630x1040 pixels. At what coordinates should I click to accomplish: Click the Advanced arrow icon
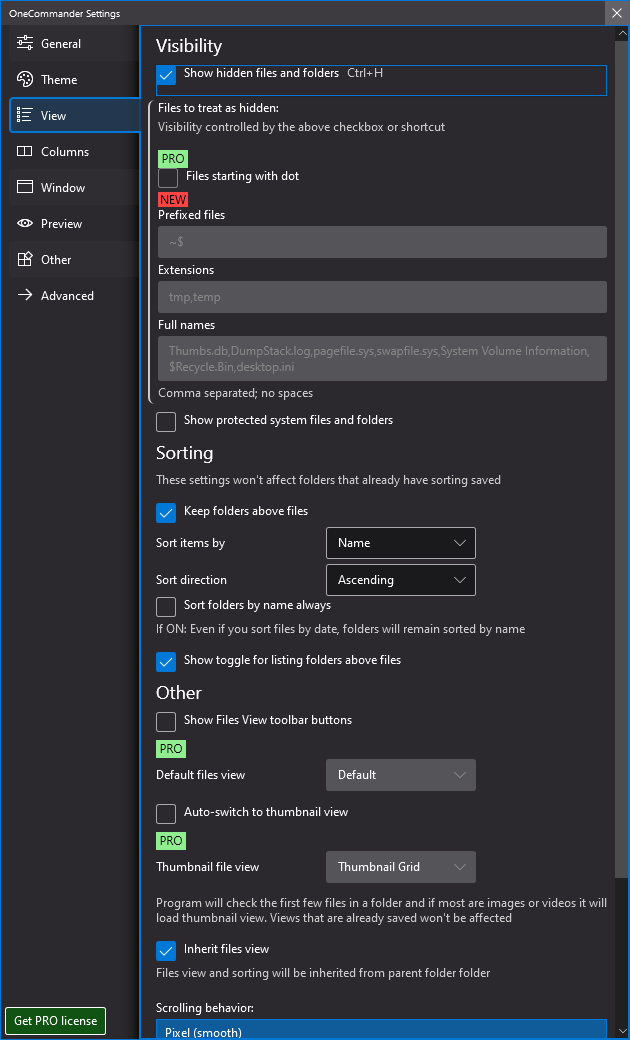pyautogui.click(x=25, y=296)
